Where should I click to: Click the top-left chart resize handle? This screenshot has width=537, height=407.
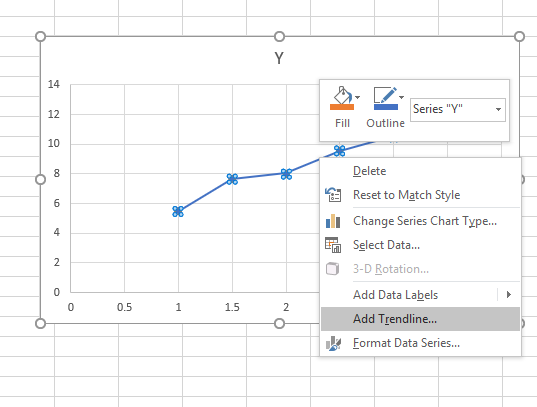pyautogui.click(x=40, y=36)
